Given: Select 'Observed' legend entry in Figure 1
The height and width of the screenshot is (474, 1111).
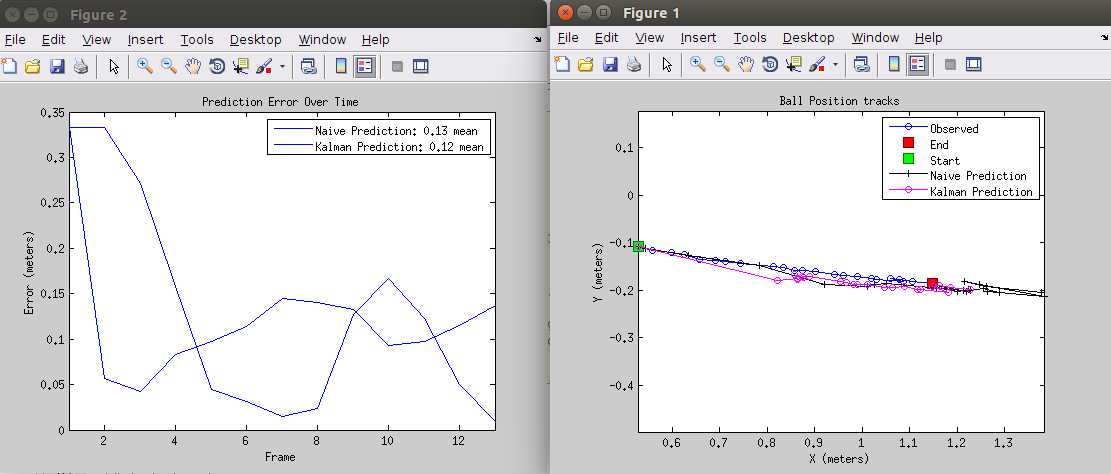Looking at the screenshot, I should 935,128.
